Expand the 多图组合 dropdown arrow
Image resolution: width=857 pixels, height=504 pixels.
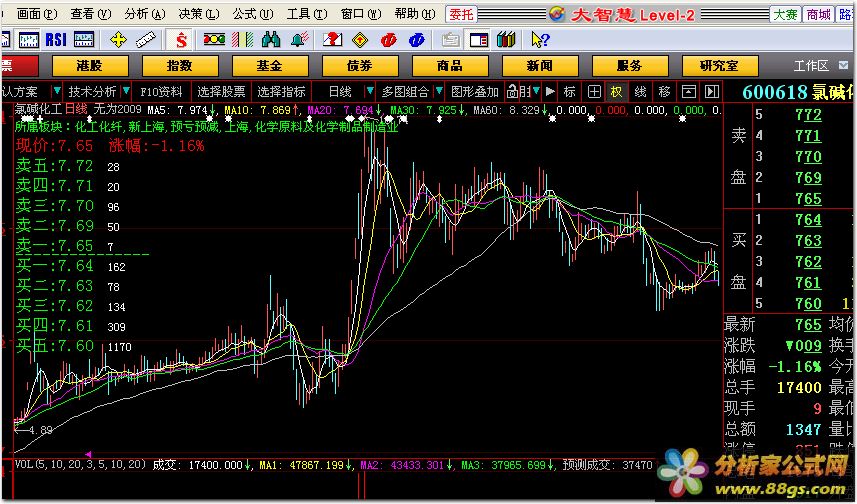438,92
